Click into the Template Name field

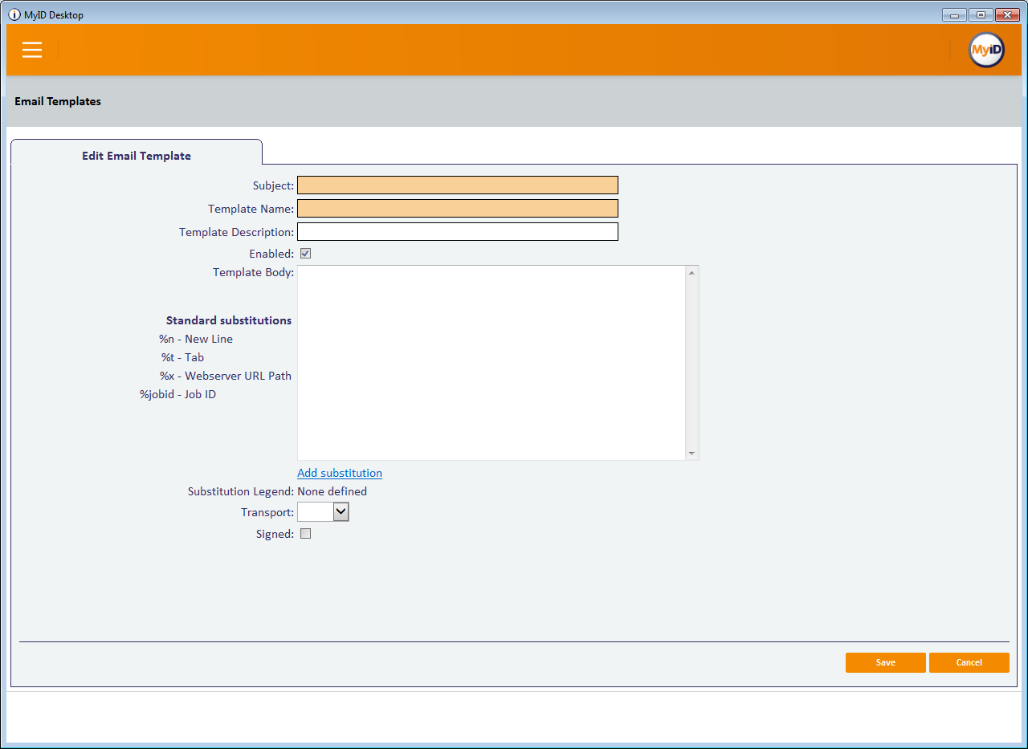[457, 208]
